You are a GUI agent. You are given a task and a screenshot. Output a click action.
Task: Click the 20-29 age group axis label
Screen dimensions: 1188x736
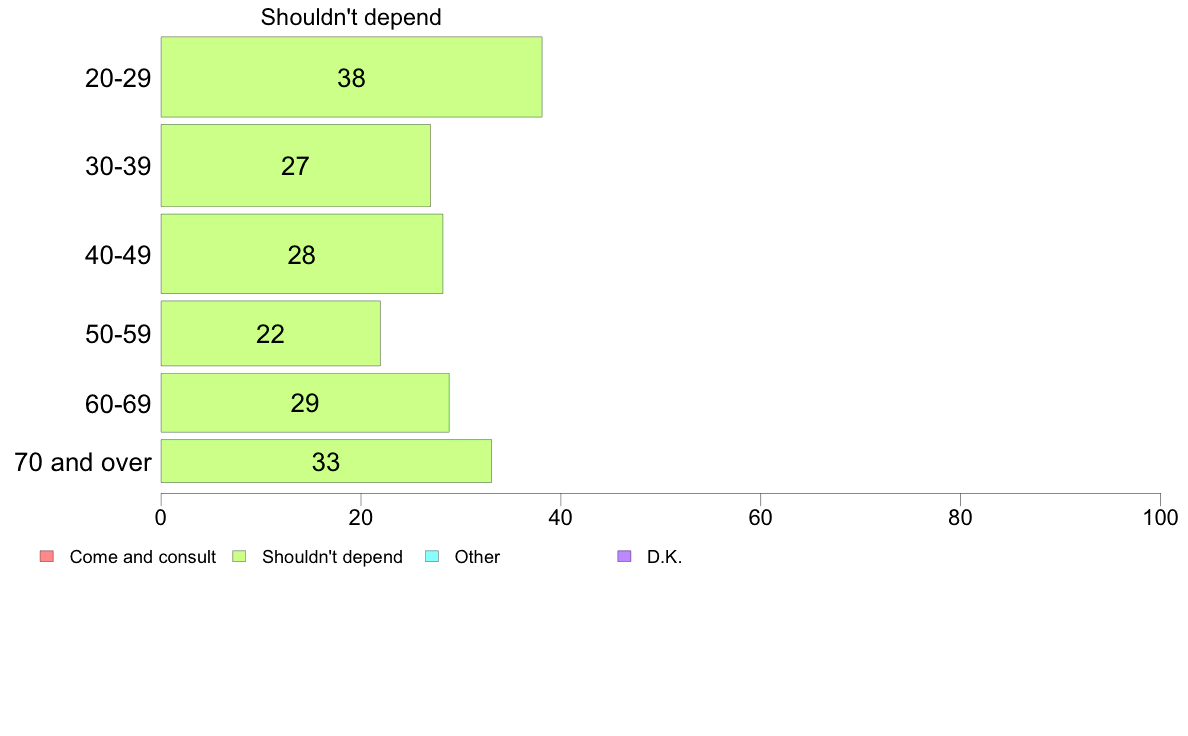pyautogui.click(x=118, y=78)
